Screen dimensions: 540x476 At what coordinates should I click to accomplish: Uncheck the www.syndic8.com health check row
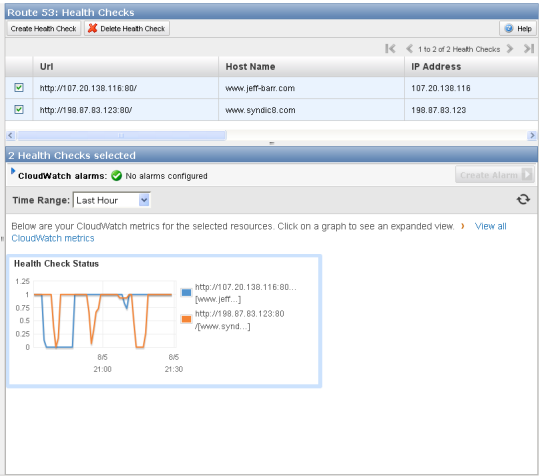pyautogui.click(x=19, y=110)
